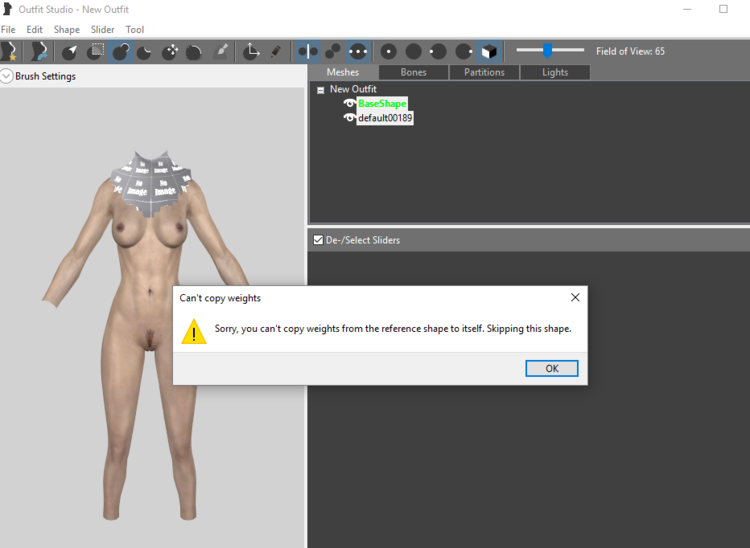Open the Edit menu

click(34, 30)
